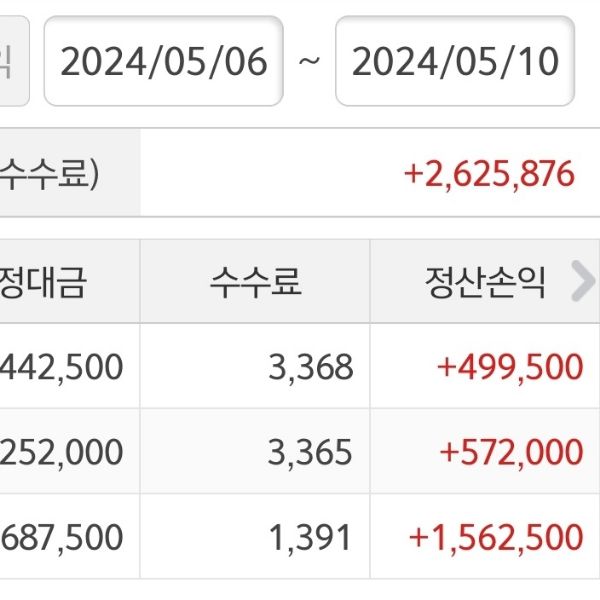Click the 1,391 fee cell
The image size is (600, 600).
tap(311, 537)
